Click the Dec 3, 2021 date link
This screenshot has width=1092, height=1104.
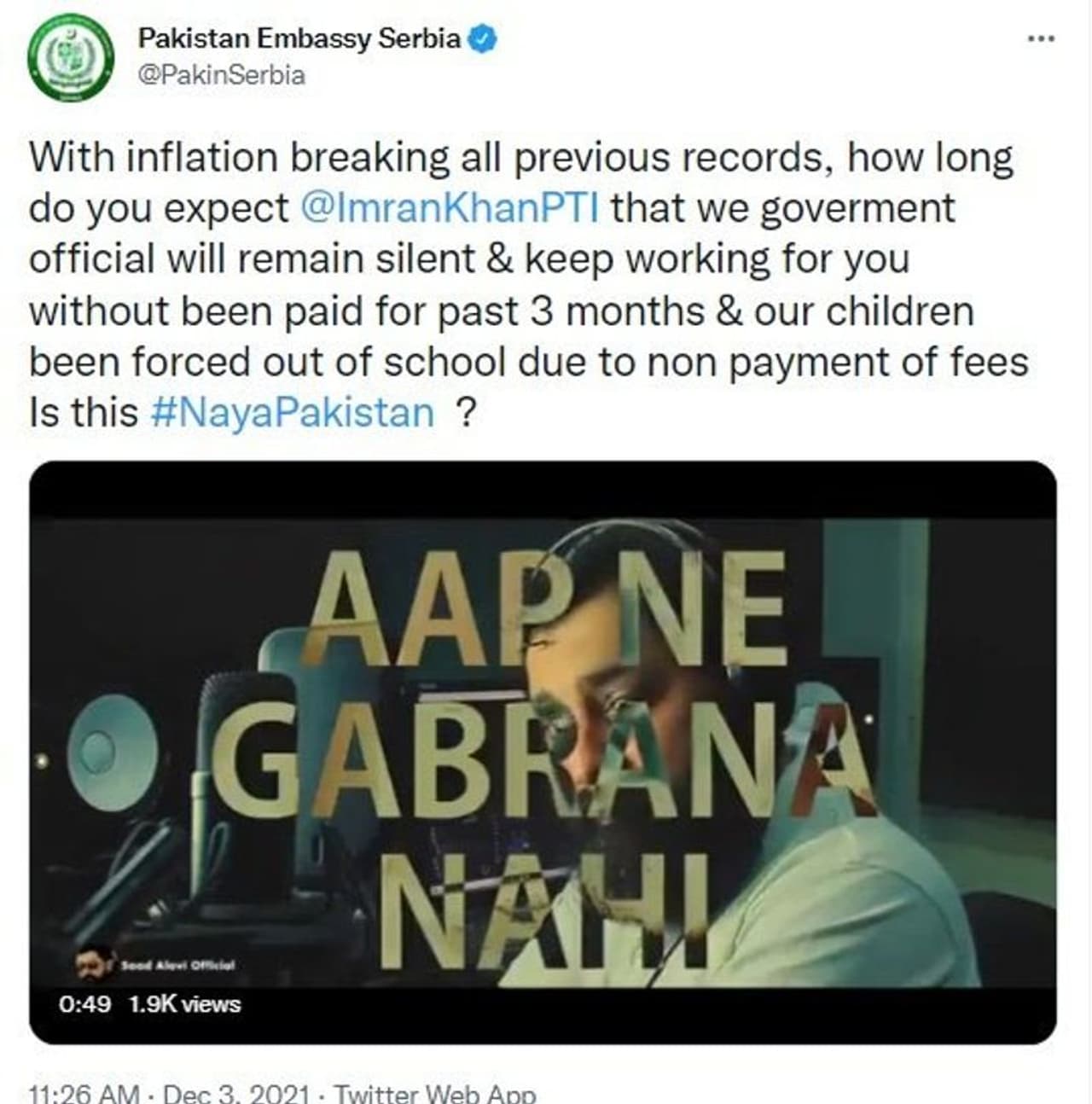pyautogui.click(x=235, y=1093)
